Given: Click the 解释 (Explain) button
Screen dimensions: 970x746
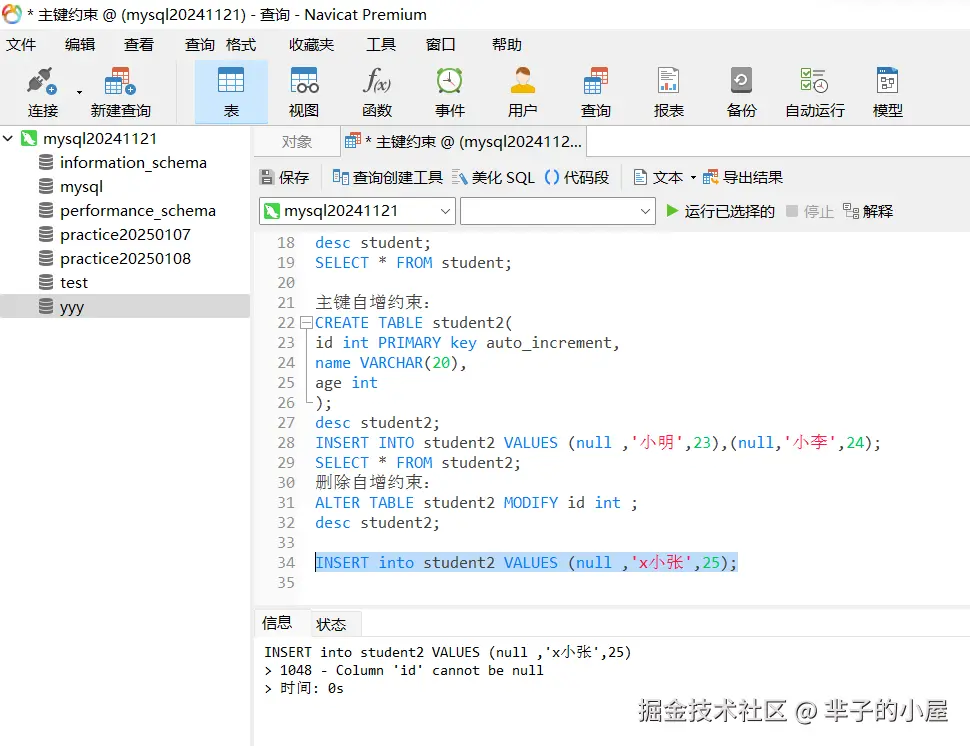Looking at the screenshot, I should [868, 212].
